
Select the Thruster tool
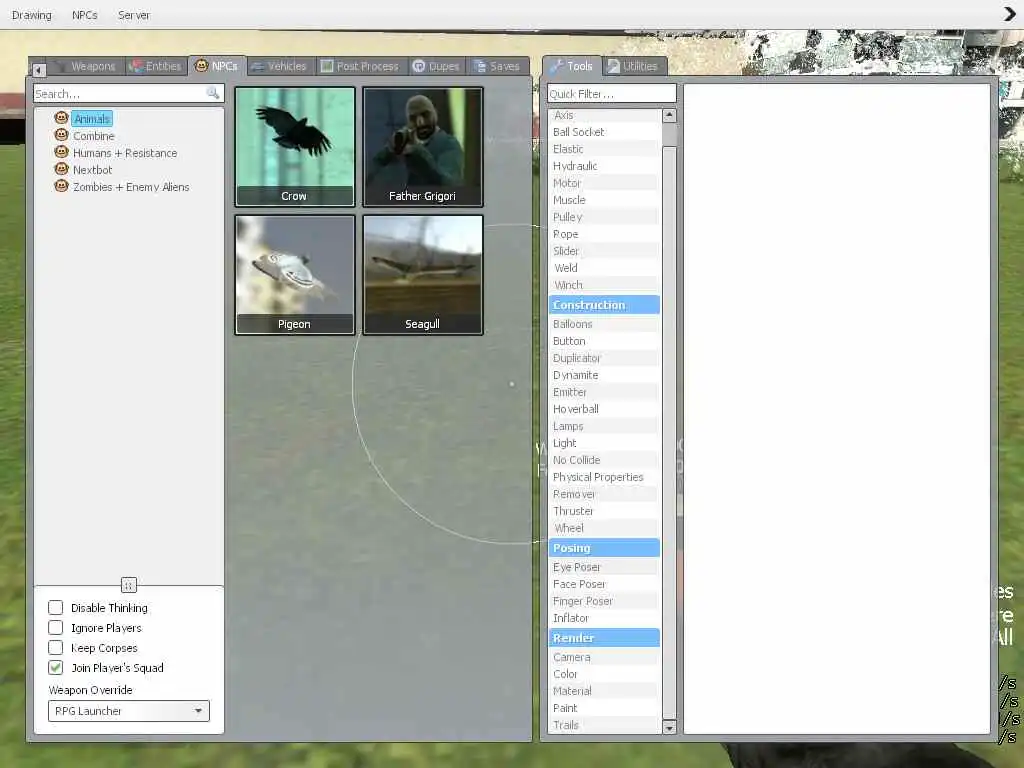click(x=604, y=511)
